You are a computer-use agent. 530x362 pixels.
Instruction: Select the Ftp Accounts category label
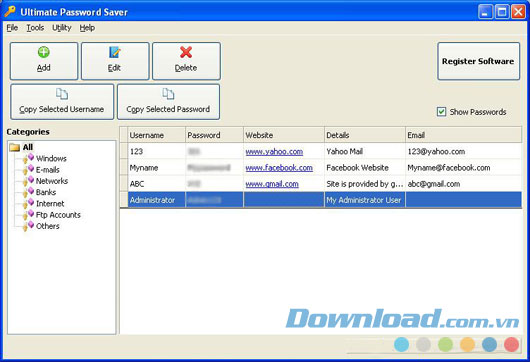click(58, 215)
